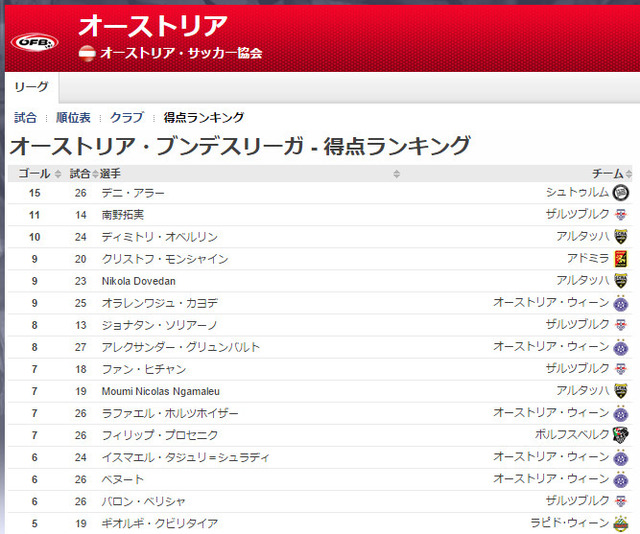Sort table by チーム column arrows
Viewport: 640px width, 534px height.
[x=629, y=174]
